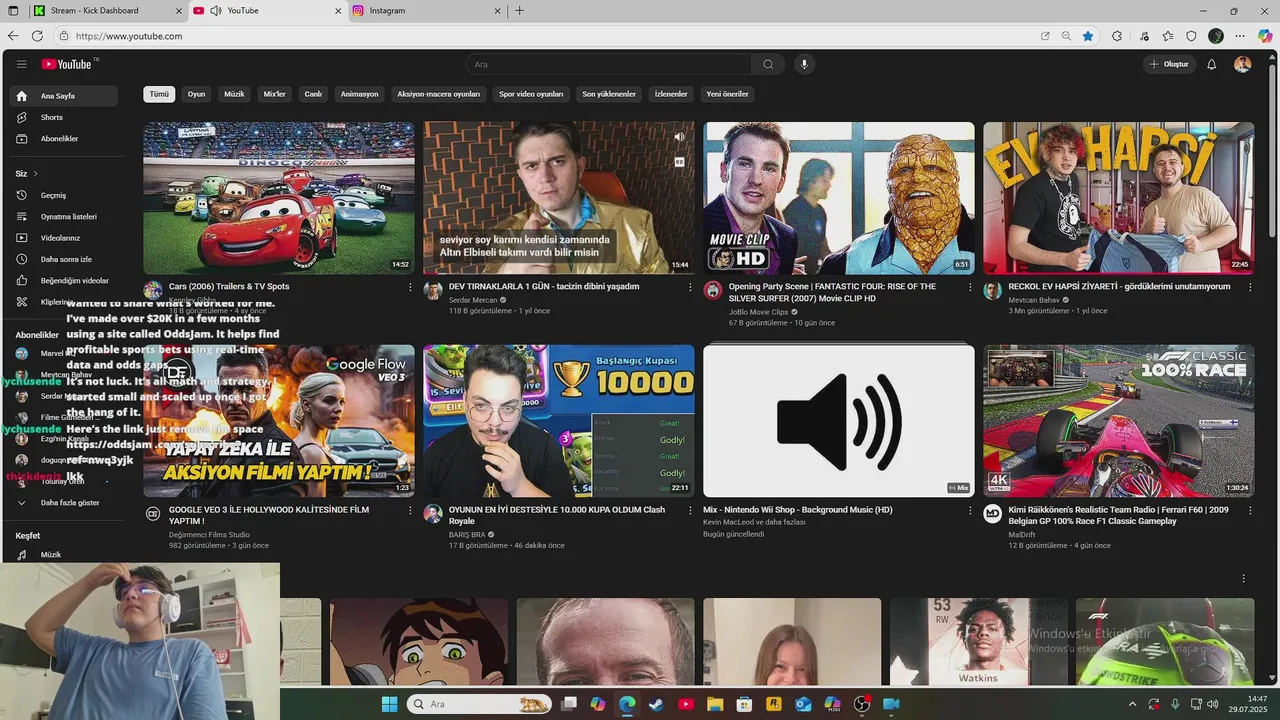This screenshot has height=720, width=1280.
Task: Open Steam from the taskbar
Action: tap(656, 704)
